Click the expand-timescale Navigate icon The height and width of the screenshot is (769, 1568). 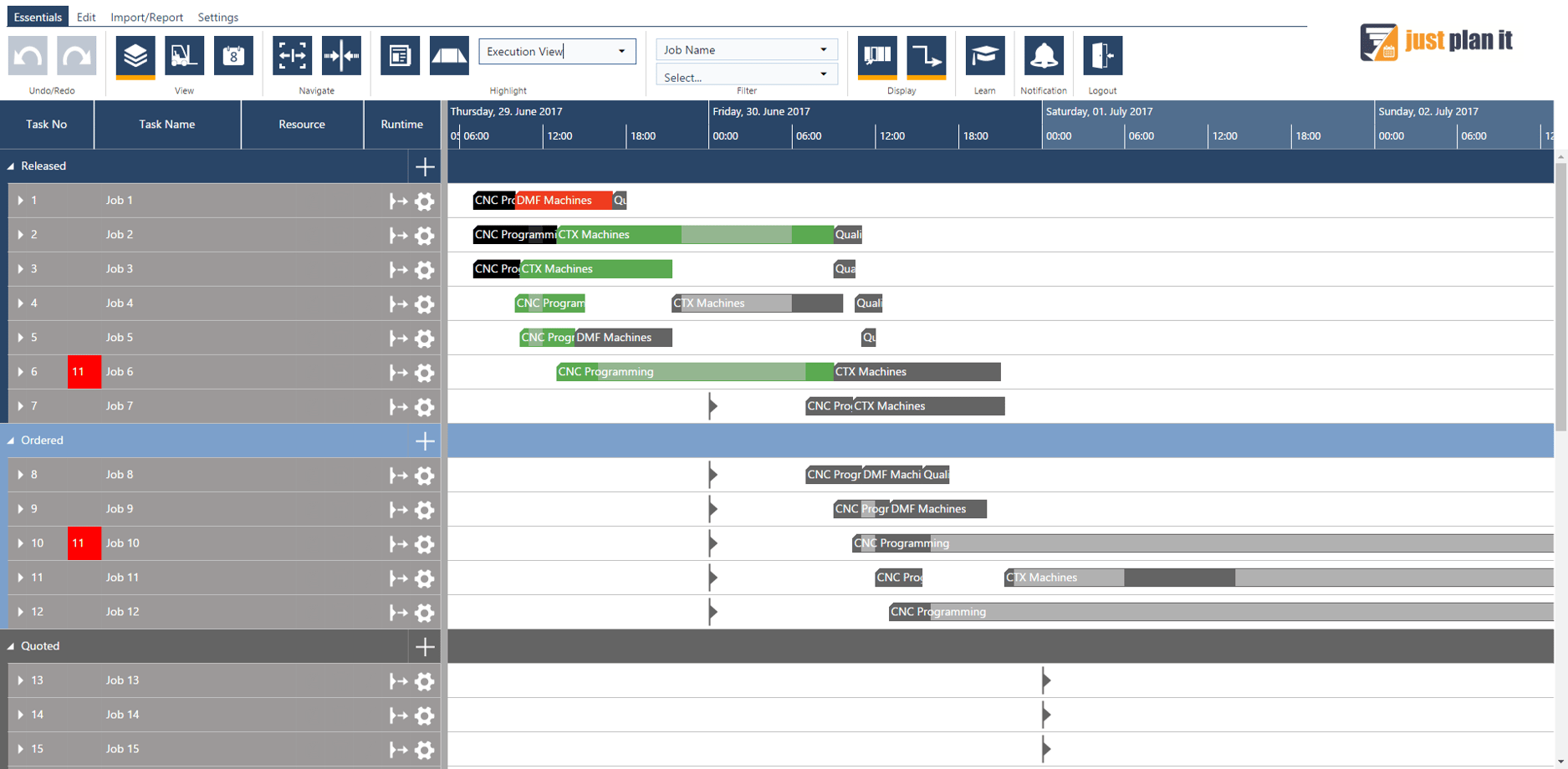(x=292, y=55)
